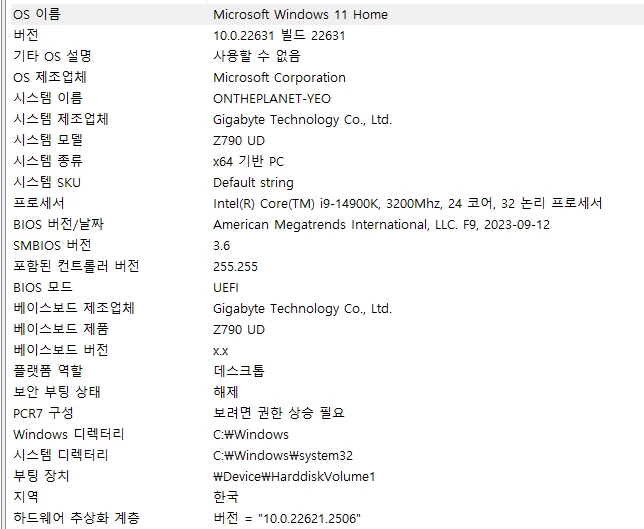Select value 'ONTHEPLANET-YEO'
This screenshot has width=644, height=529.
point(272,99)
